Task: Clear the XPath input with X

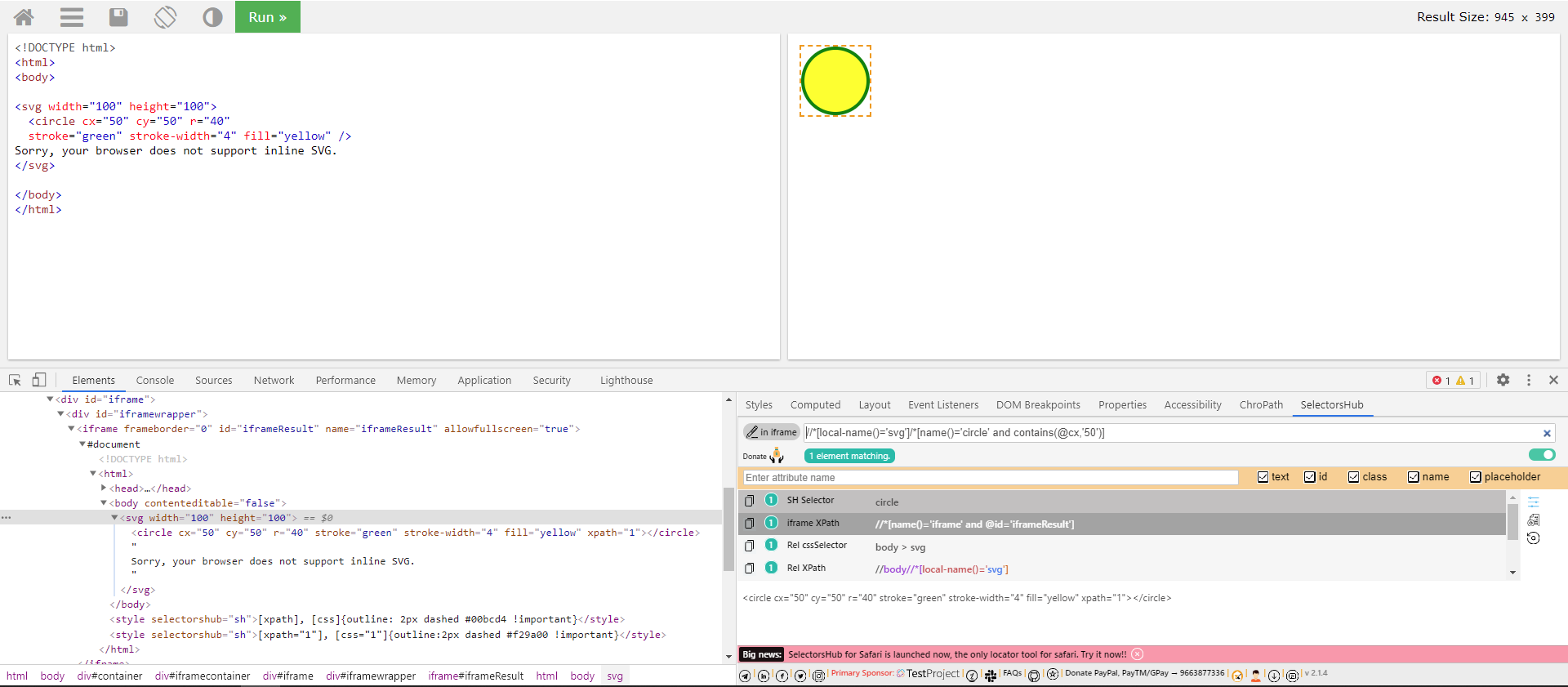Action: [x=1547, y=433]
